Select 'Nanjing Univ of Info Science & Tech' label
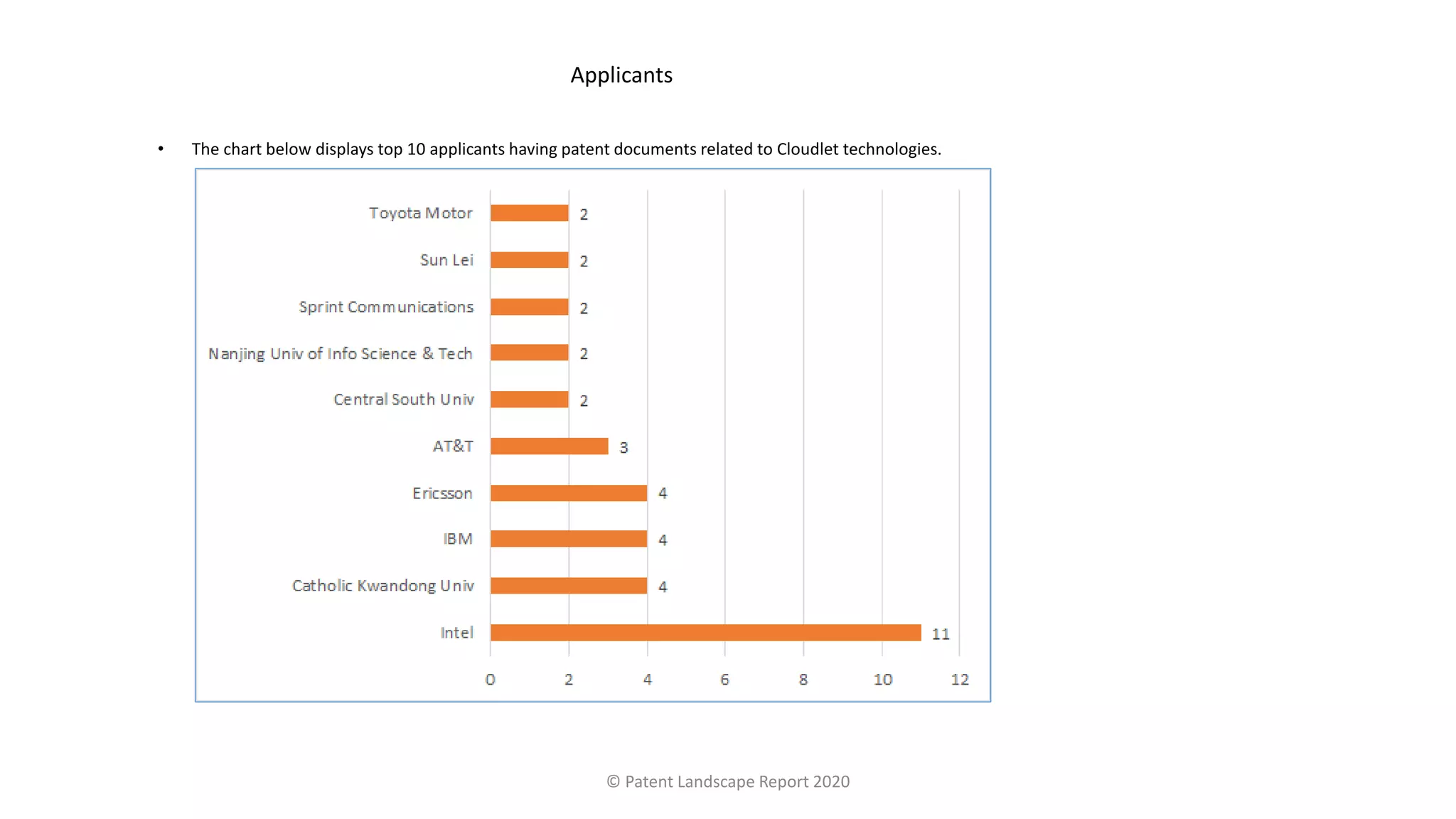 341,354
